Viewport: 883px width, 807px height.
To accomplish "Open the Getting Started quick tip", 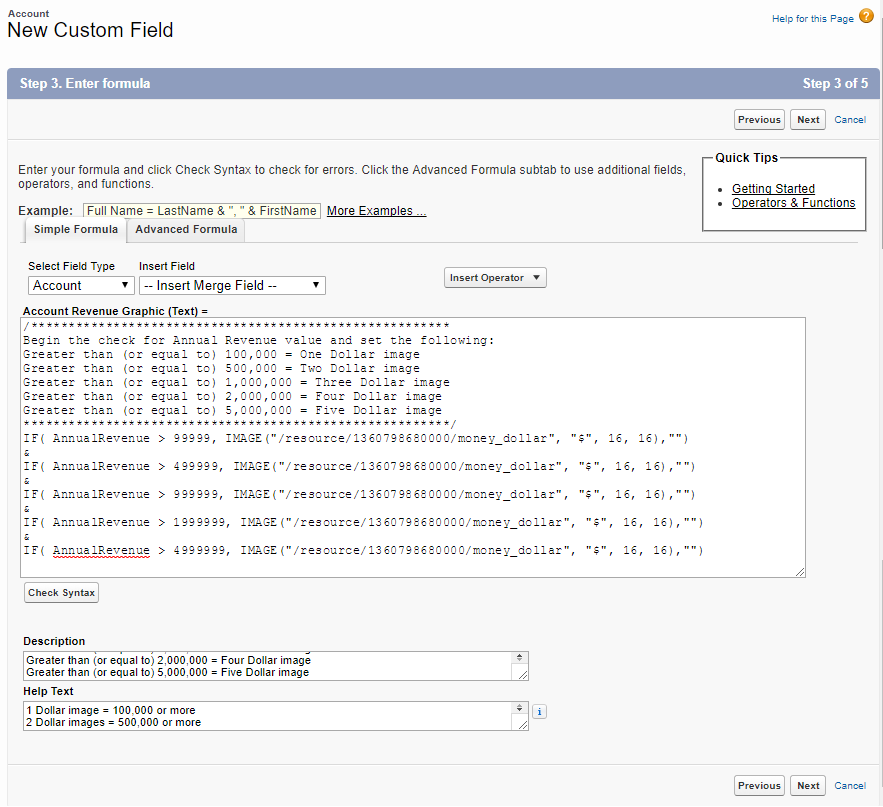I will pos(773,189).
